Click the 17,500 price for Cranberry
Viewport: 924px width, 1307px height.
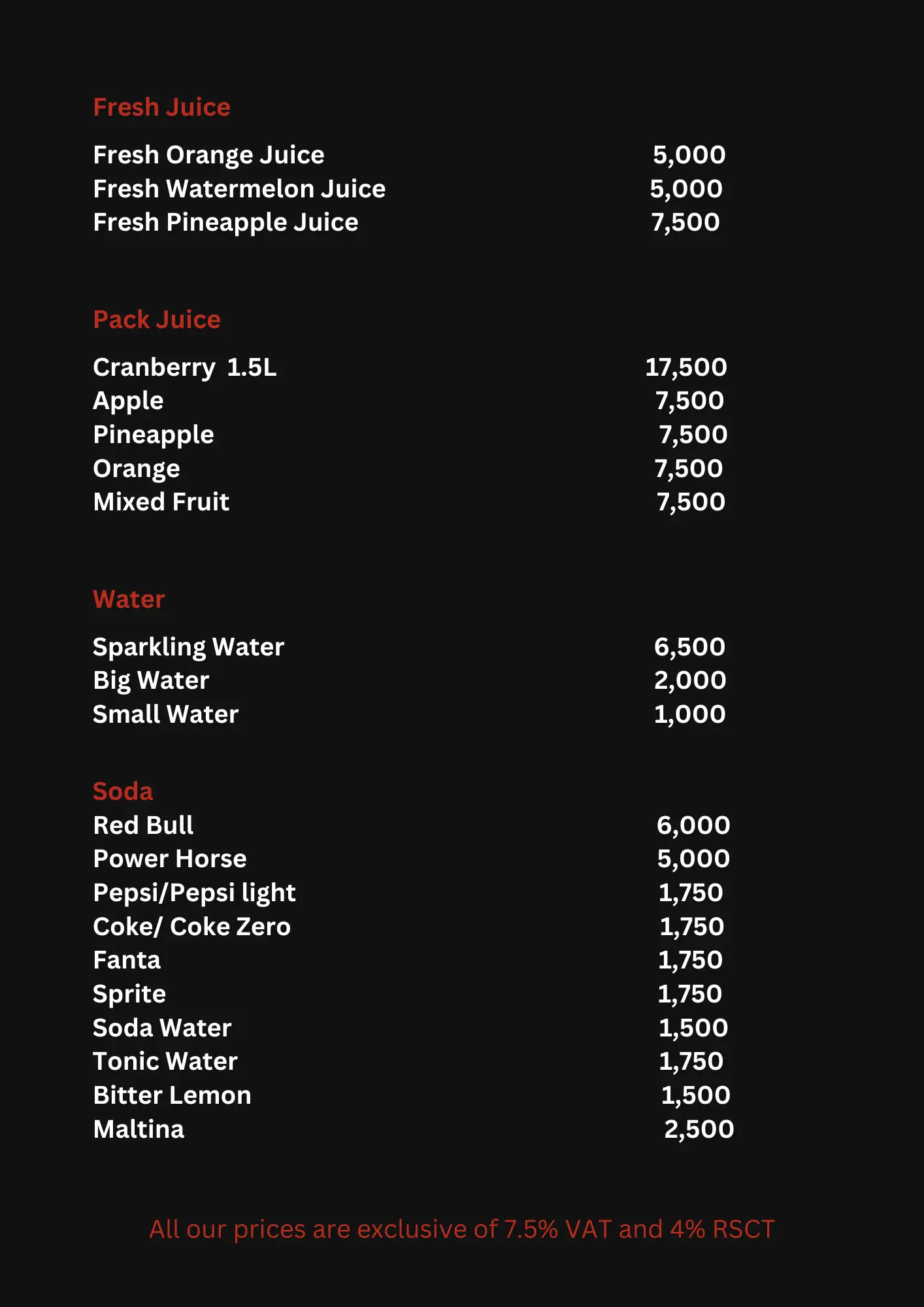pos(685,367)
